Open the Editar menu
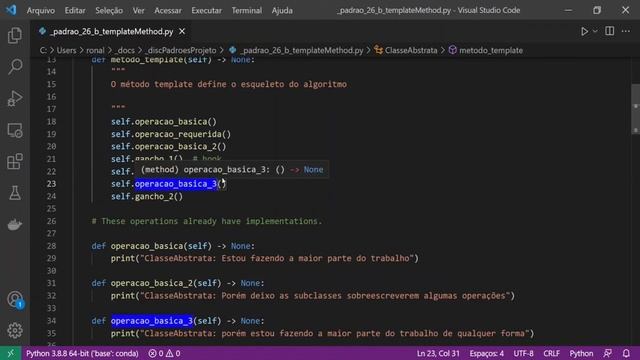Viewport: 640px width, 360px height. [x=75, y=10]
